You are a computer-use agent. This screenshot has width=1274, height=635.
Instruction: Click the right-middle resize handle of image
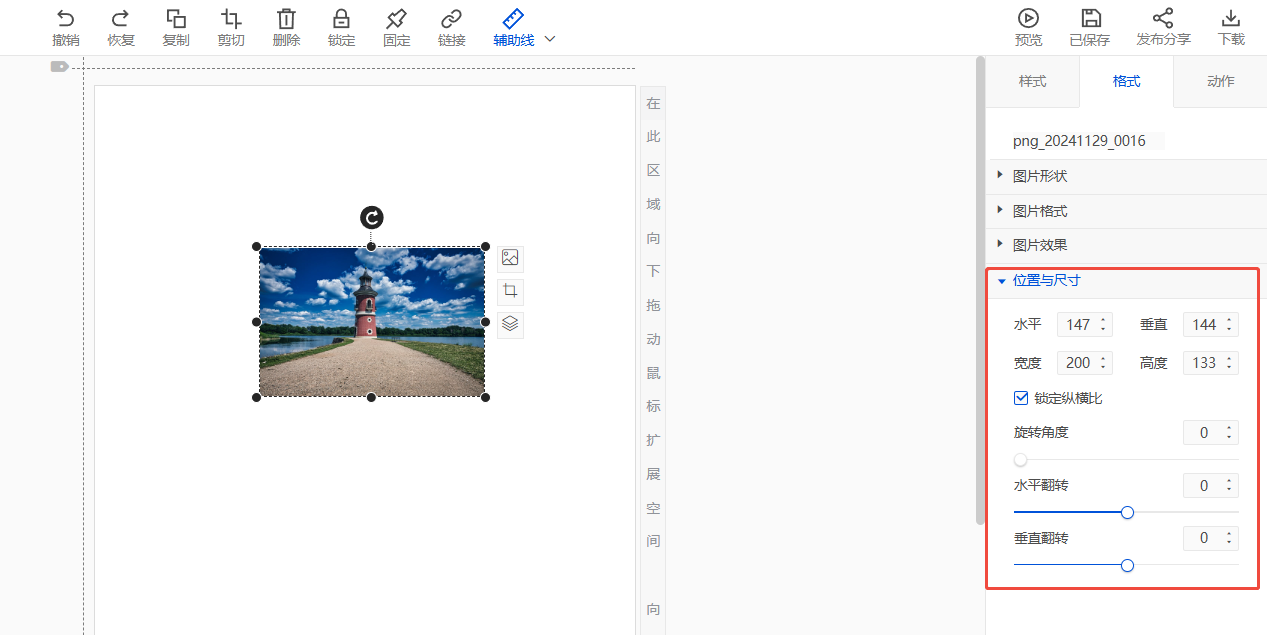point(486,322)
